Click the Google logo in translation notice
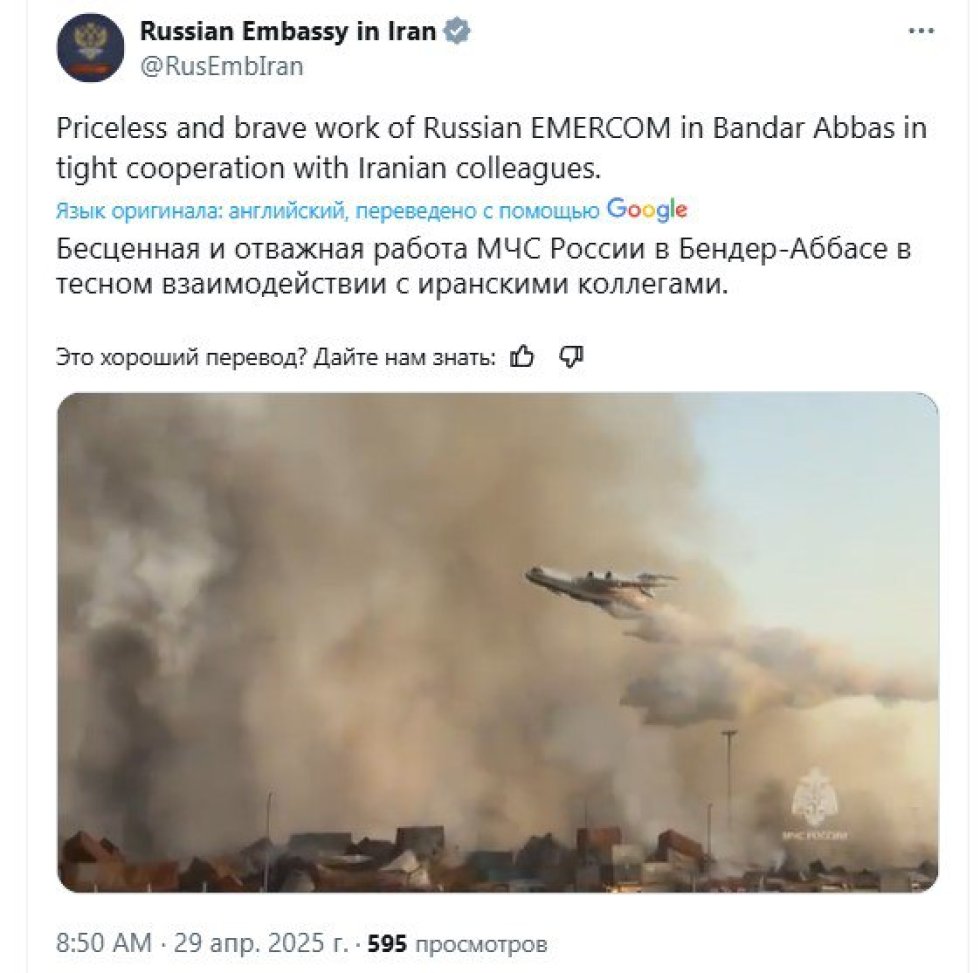Viewport: 980px width, 973px height. pos(647,209)
